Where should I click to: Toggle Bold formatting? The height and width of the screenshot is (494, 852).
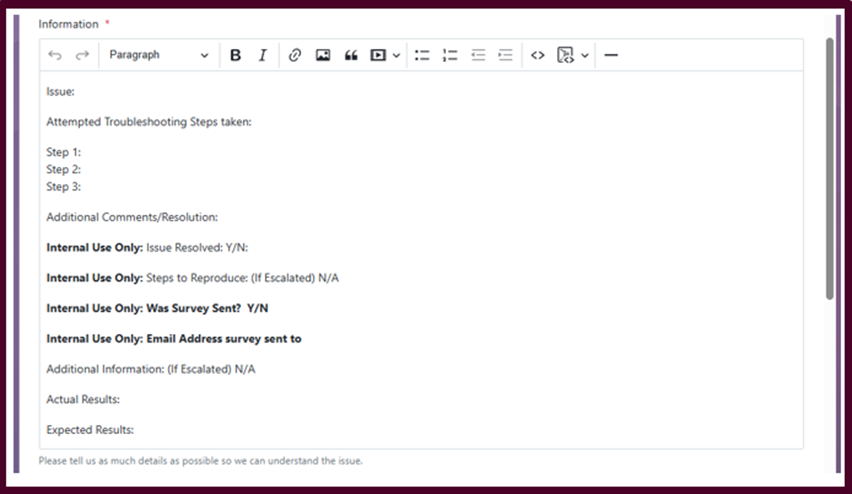click(235, 56)
